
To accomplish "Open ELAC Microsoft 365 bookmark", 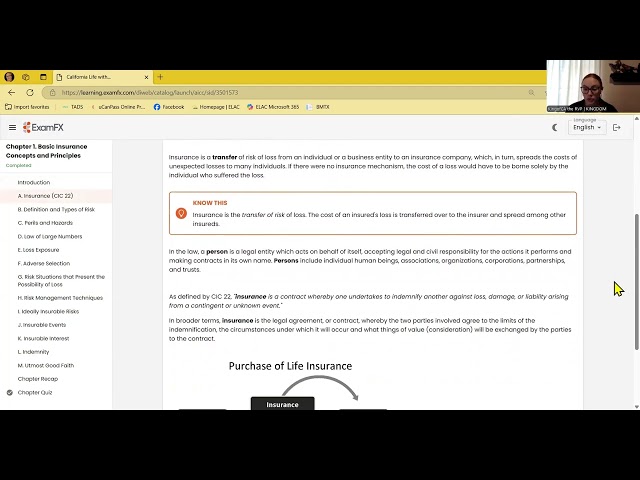I will tap(273, 107).
